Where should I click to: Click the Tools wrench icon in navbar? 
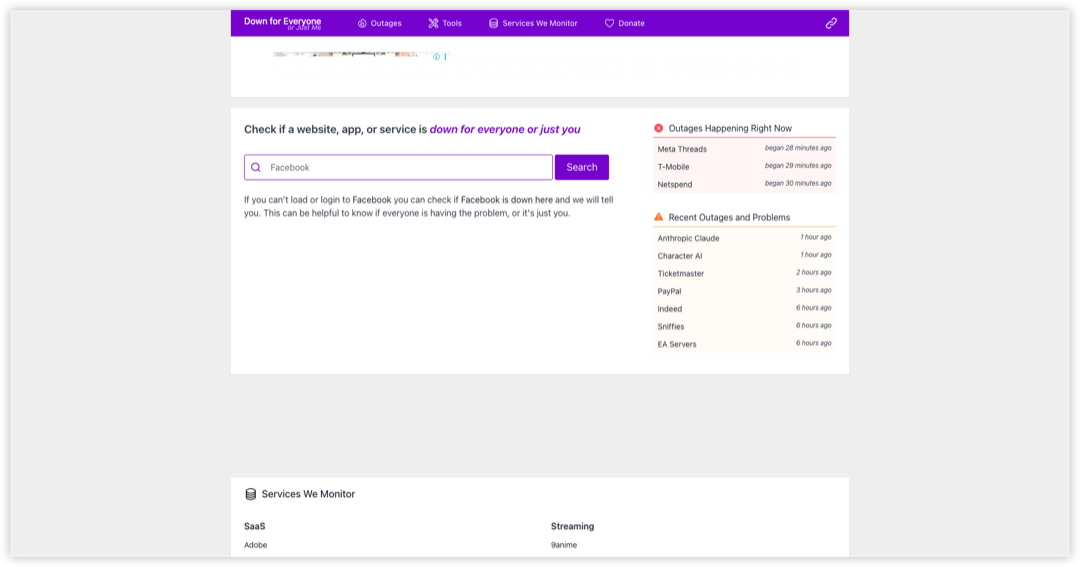point(433,23)
